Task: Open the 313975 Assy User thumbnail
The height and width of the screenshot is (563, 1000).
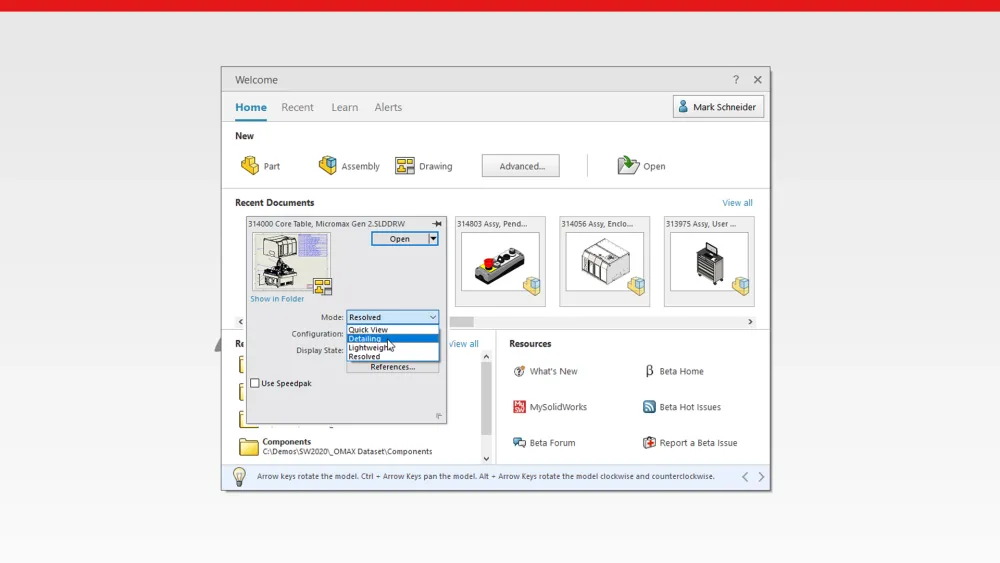Action: pos(709,261)
